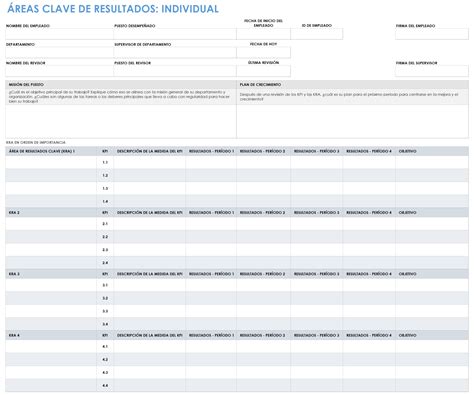Click the description cell in KPI 4.4 row

pyautogui.click(x=150, y=385)
